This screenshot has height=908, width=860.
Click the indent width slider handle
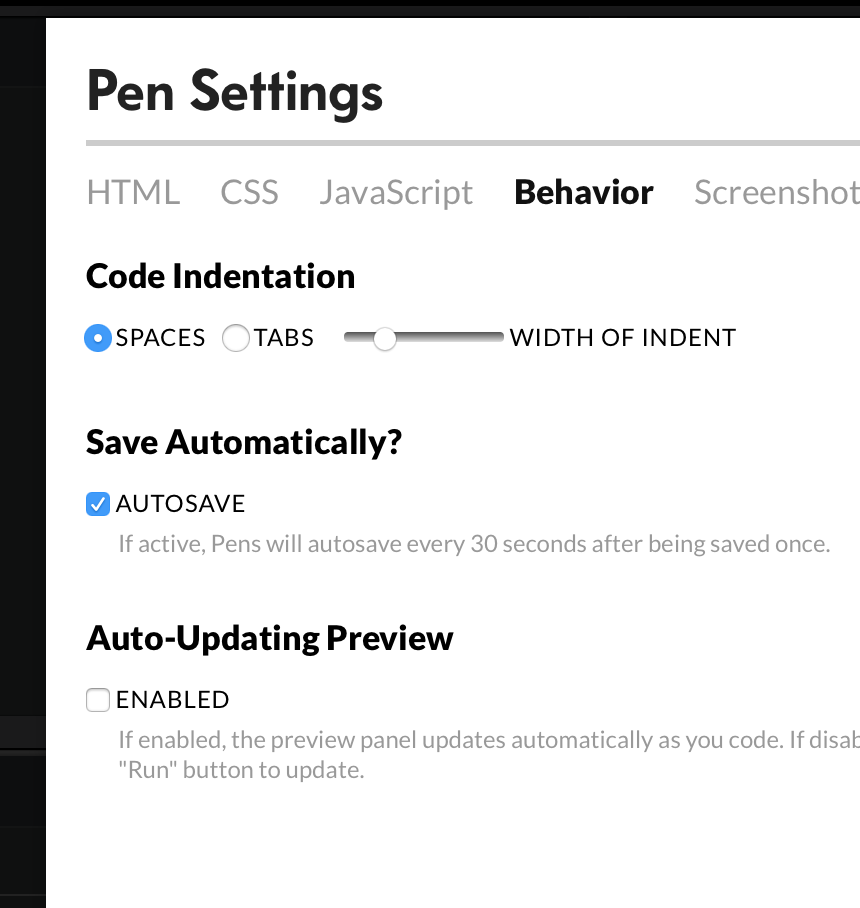click(x=384, y=339)
